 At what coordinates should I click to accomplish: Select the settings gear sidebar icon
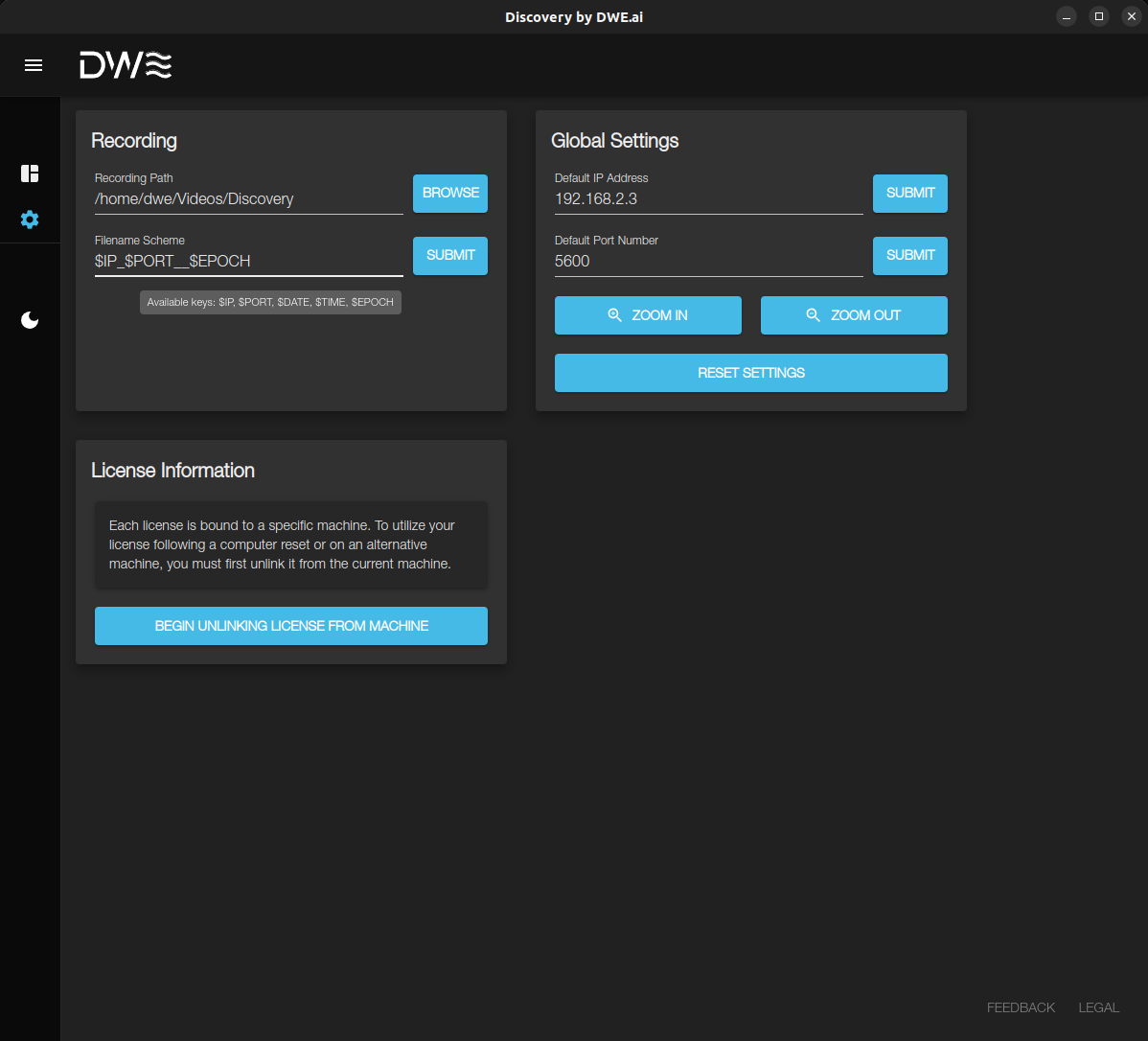click(30, 220)
